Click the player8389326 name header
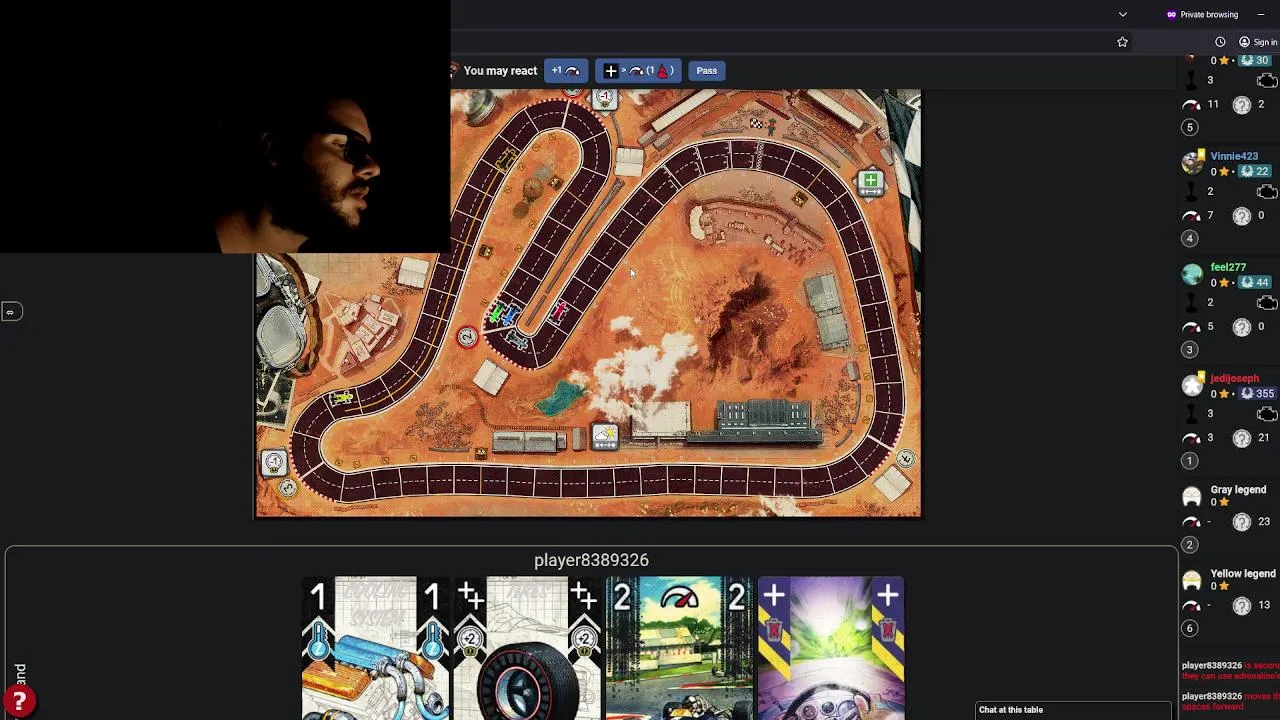This screenshot has height=720, width=1280. (591, 560)
